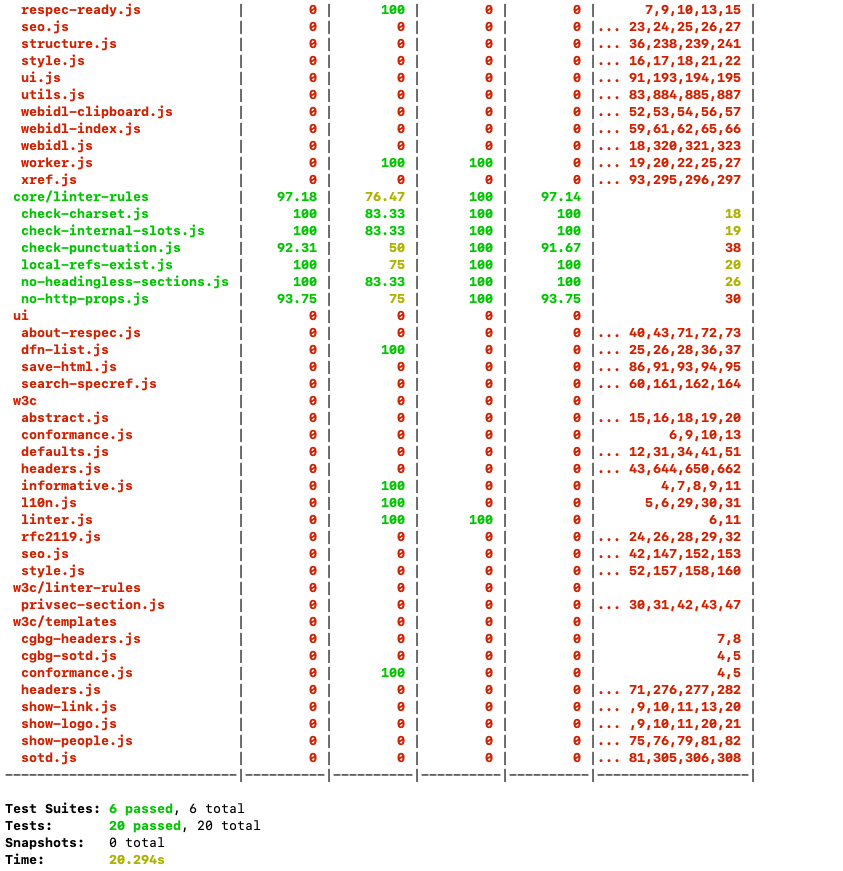Image resolution: width=843 pixels, height=871 pixels.
Task: Select the w3c directory row label
Action: pos(24,401)
